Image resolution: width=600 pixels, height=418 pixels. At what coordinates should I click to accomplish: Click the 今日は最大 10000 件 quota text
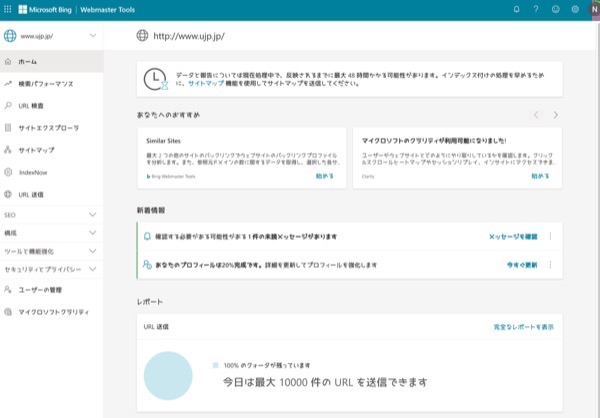[325, 382]
